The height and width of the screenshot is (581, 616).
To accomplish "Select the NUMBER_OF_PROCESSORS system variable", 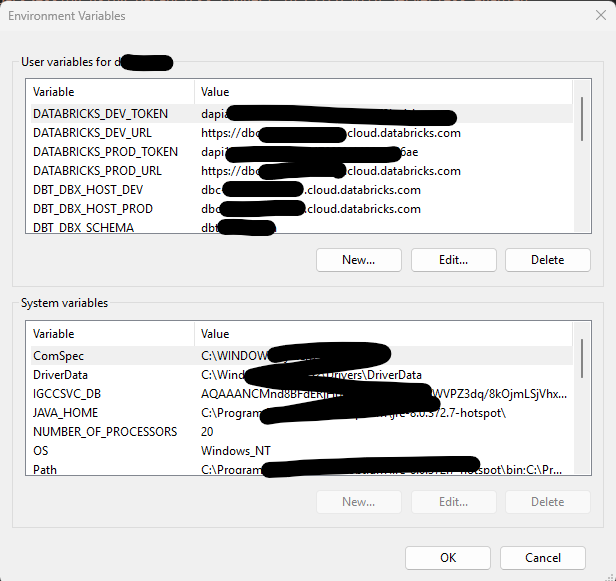I will [301, 432].
